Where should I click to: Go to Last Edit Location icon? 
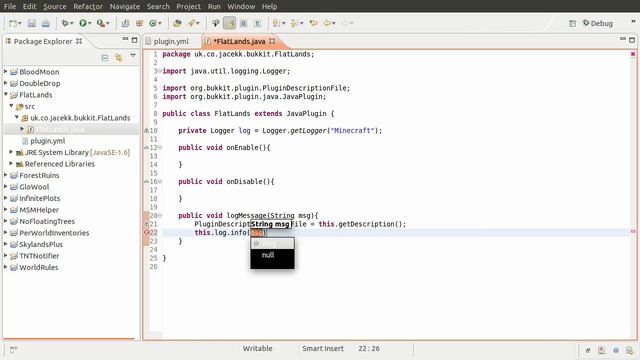(313, 23)
